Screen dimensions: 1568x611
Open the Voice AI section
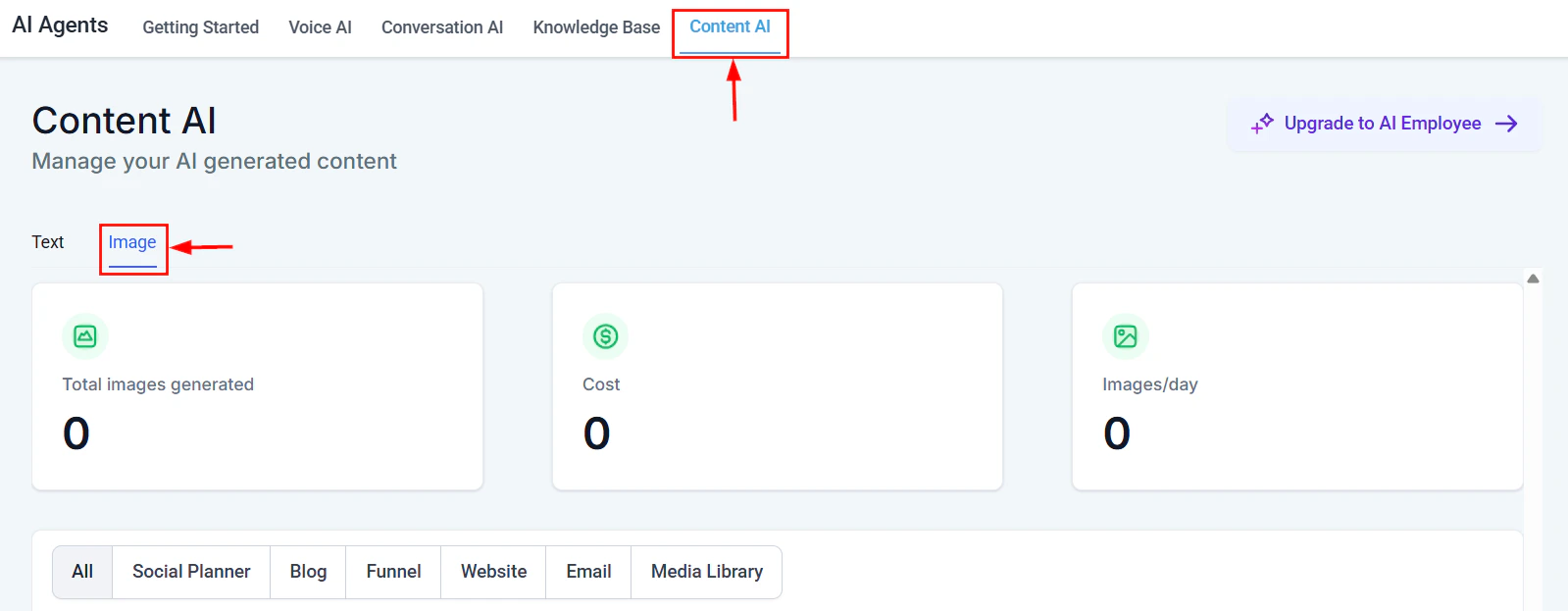(x=320, y=27)
